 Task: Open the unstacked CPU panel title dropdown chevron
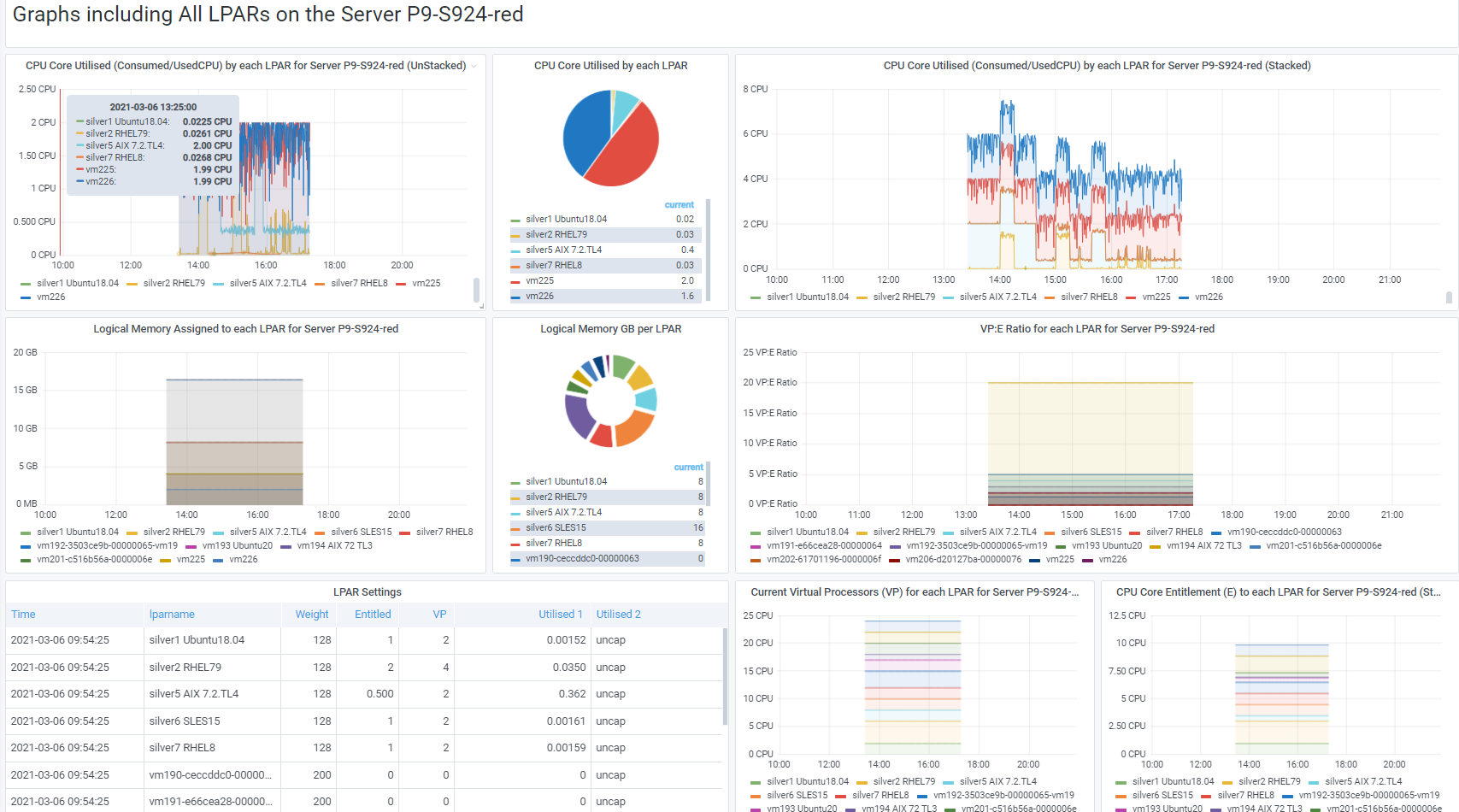[474, 66]
